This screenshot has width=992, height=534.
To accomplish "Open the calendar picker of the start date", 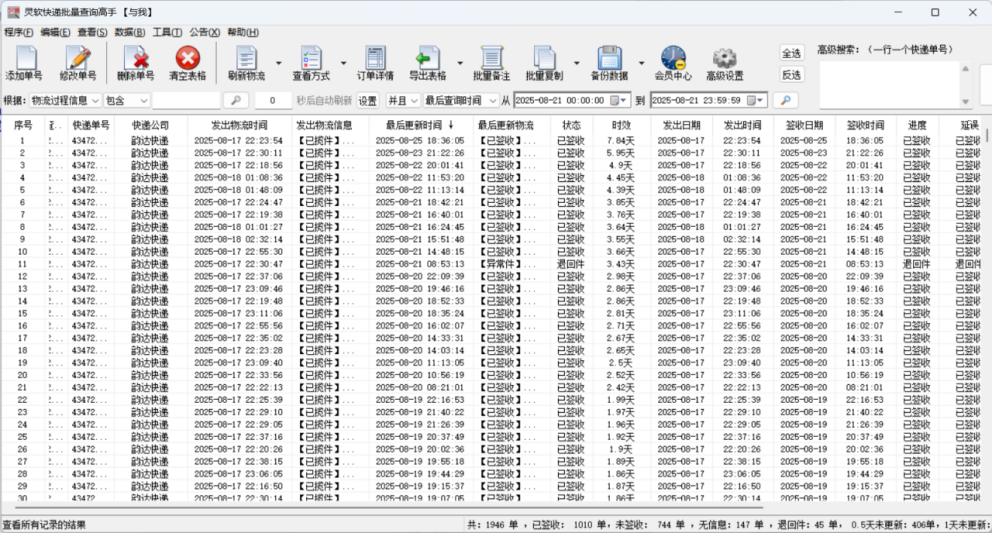I will tap(618, 101).
